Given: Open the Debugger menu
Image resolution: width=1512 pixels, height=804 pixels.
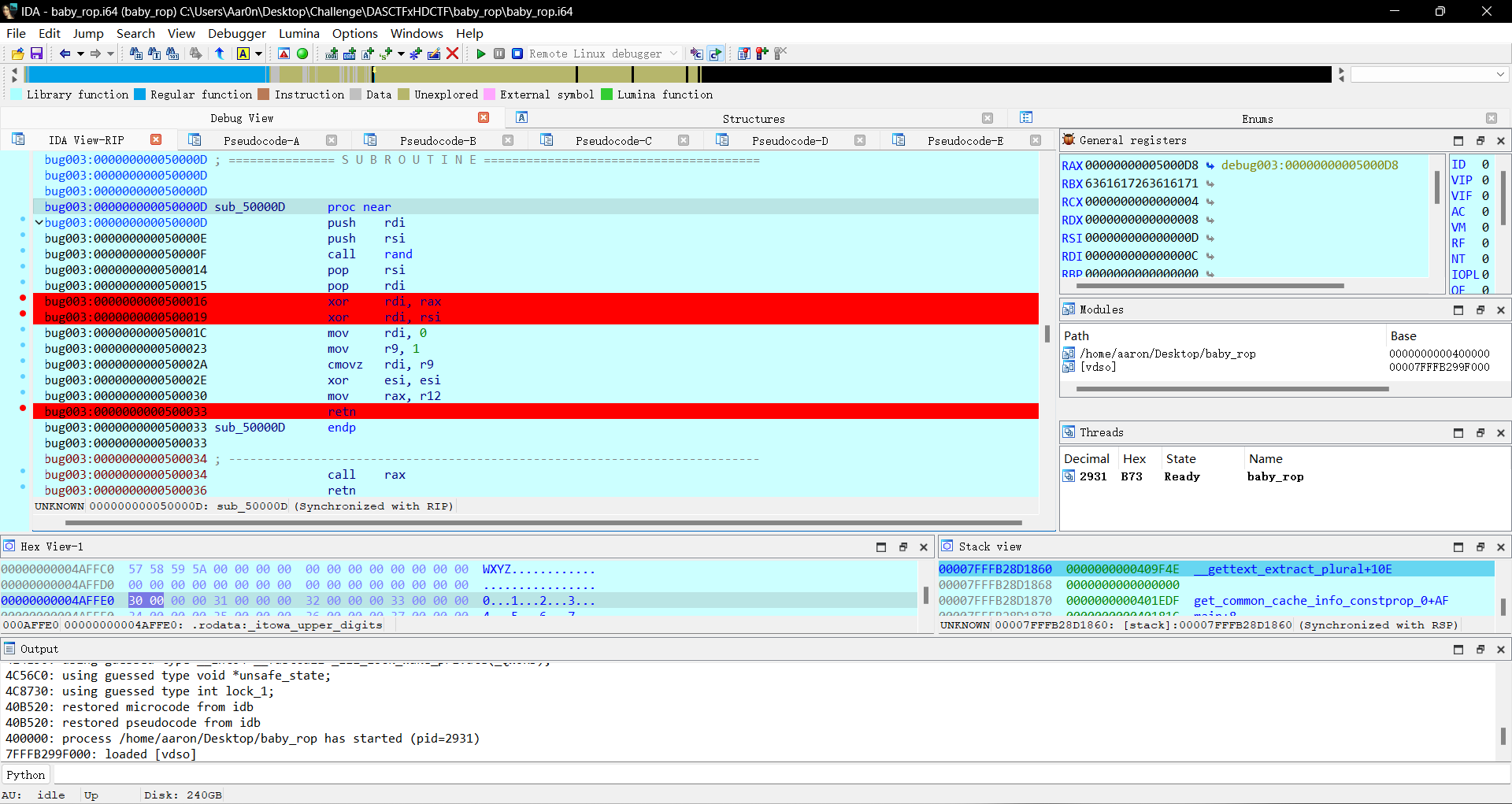Looking at the screenshot, I should tap(237, 33).
